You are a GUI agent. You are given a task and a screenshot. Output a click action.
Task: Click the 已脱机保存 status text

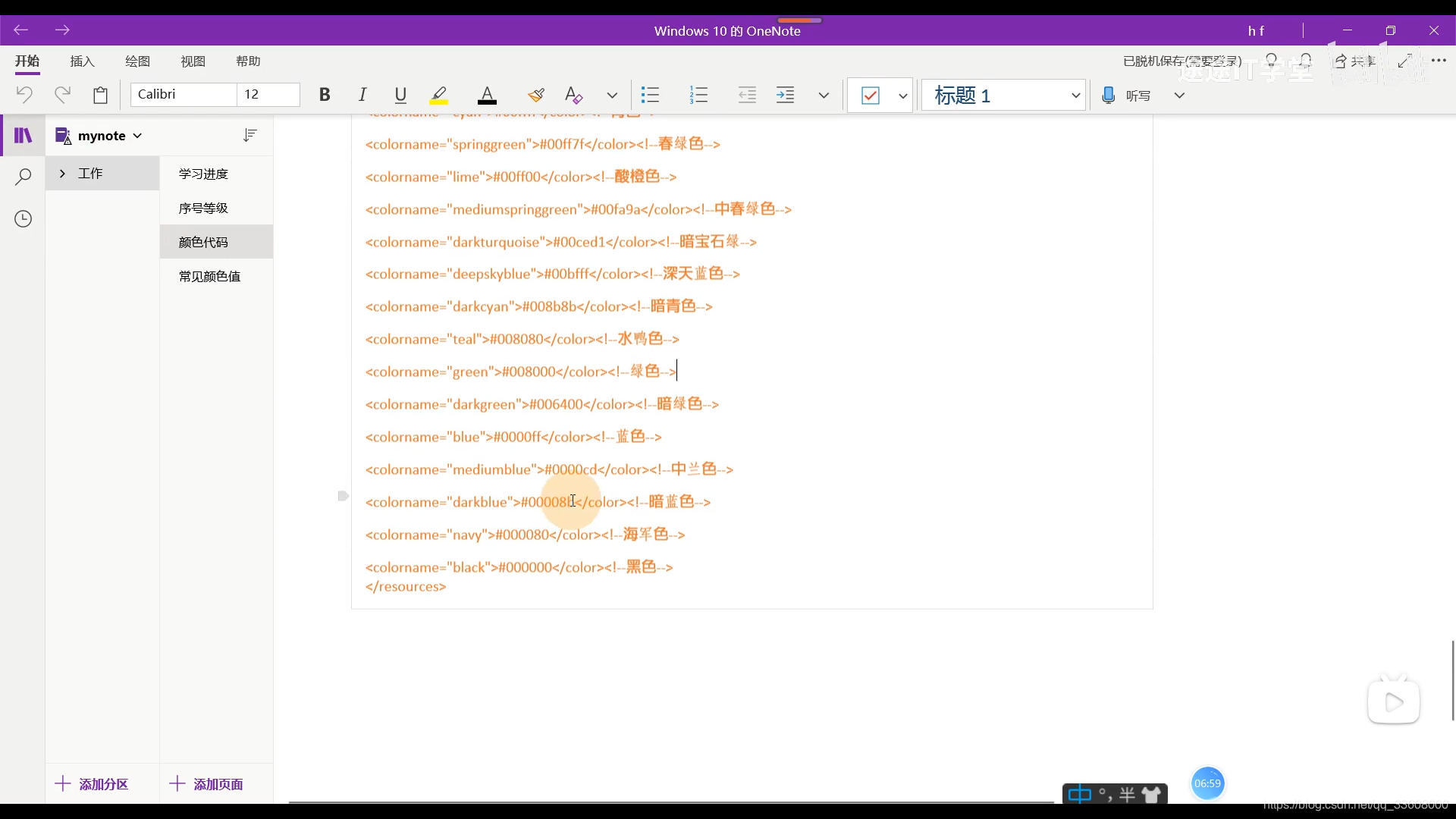(1181, 61)
